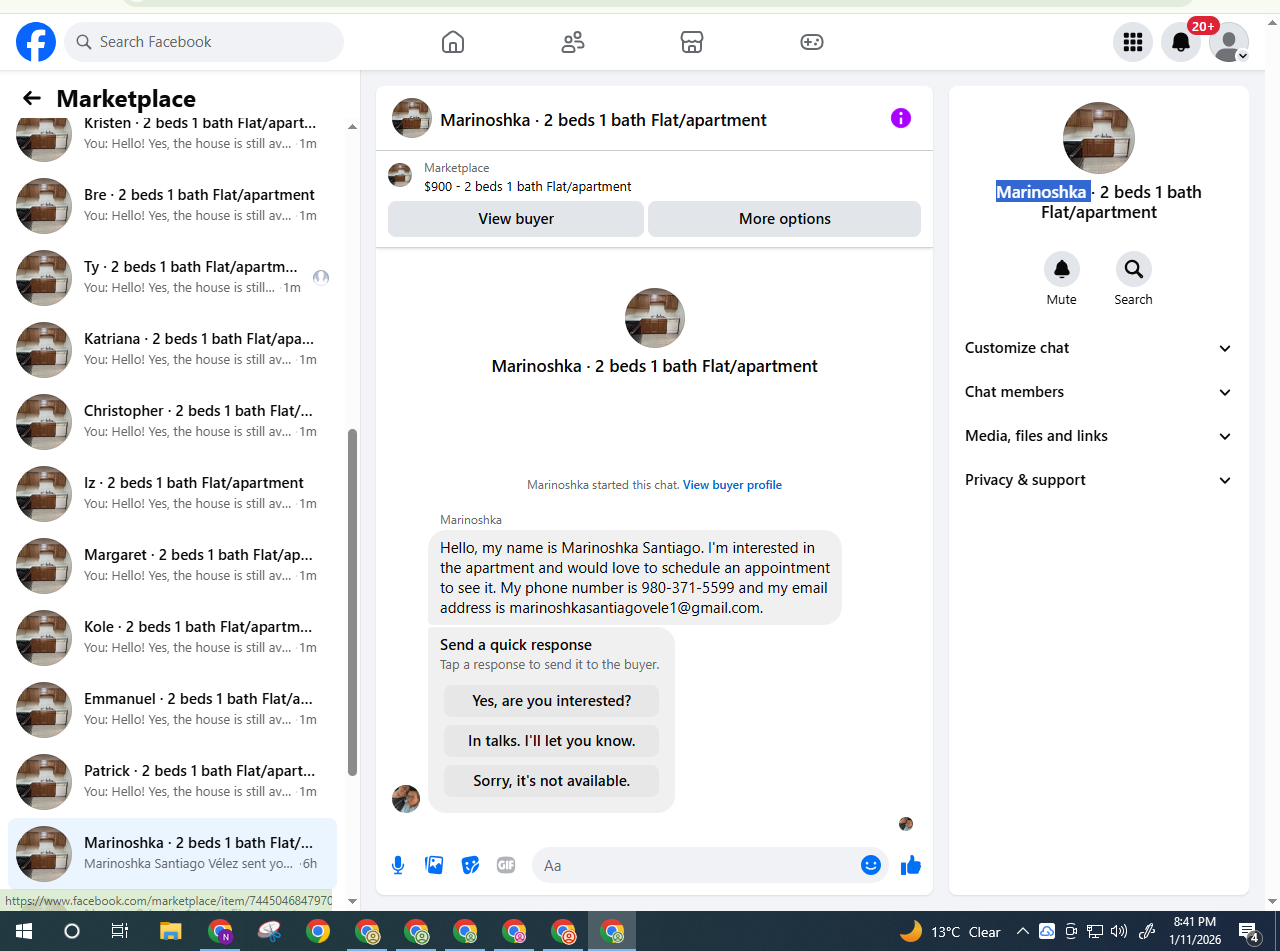Open the $900 Marketplace listing banner
Image resolution: width=1280 pixels, height=951 pixels.
click(654, 177)
